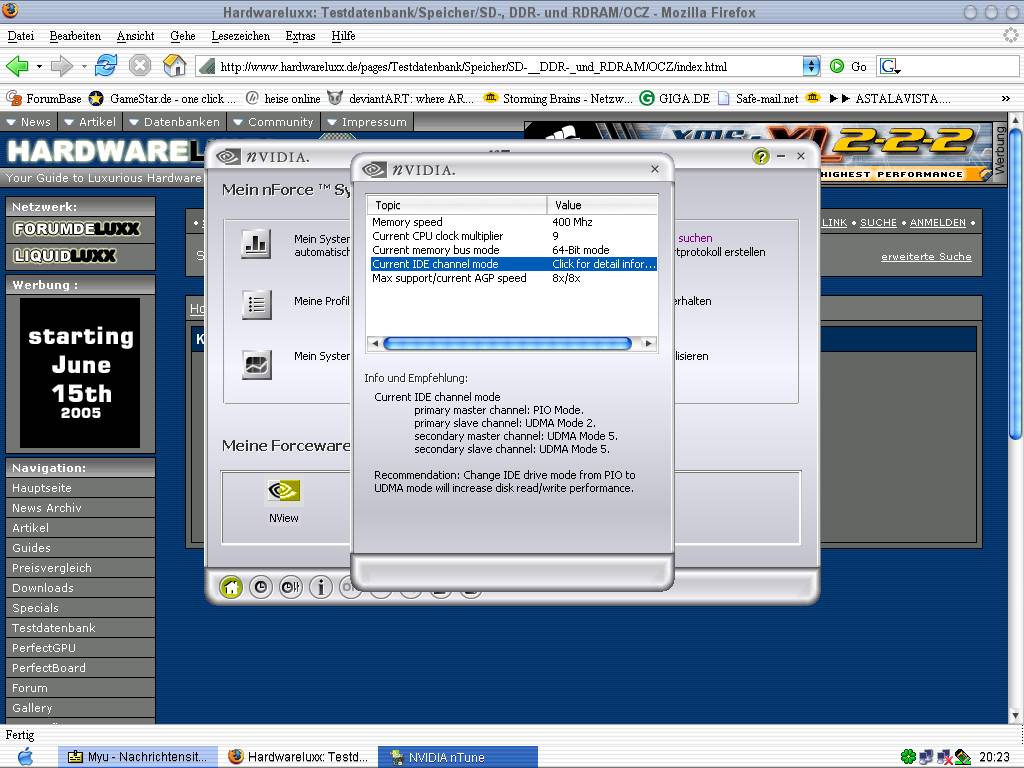Click the dialog list's right scroll arrow
1024x768 pixels.
pyautogui.click(x=648, y=343)
